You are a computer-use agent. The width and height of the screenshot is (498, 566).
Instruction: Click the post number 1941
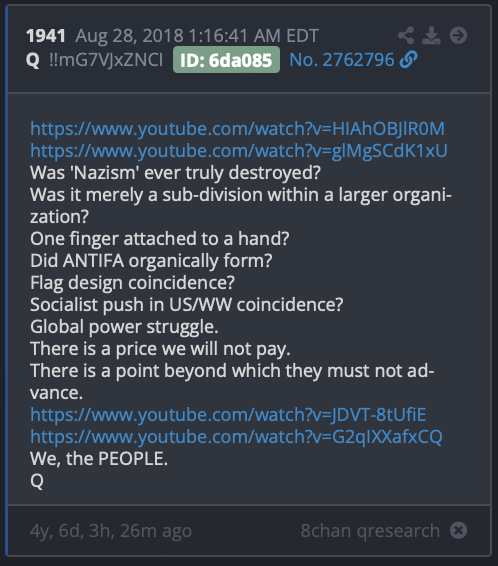point(46,36)
